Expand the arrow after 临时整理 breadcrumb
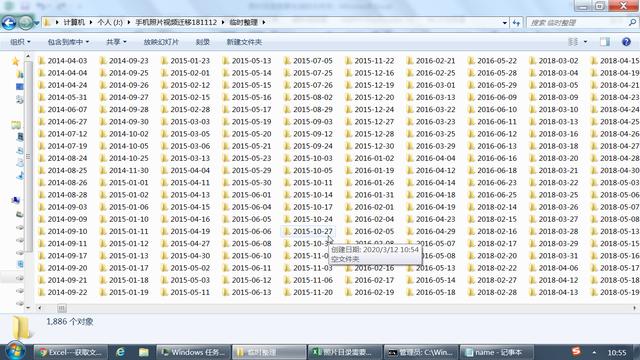The width and height of the screenshot is (640, 360). 264,22
